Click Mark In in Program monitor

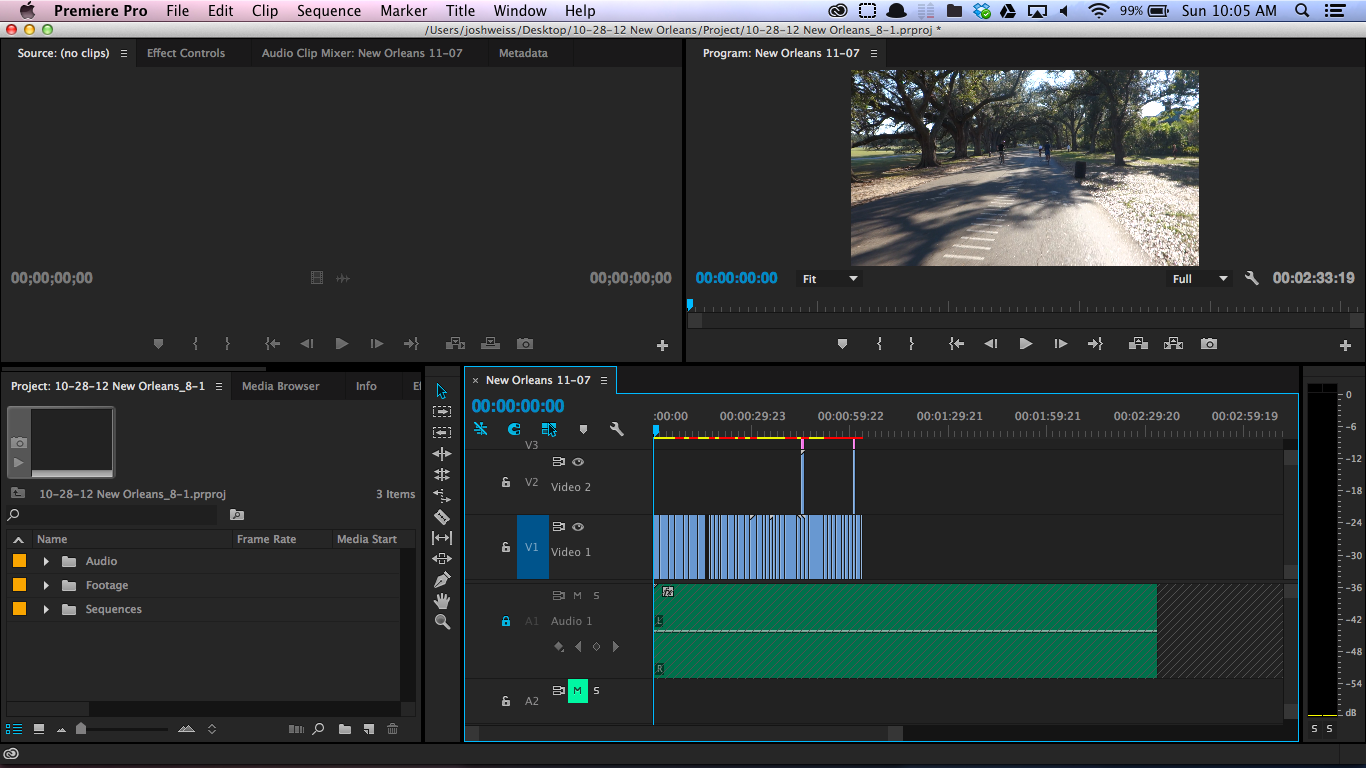879,344
